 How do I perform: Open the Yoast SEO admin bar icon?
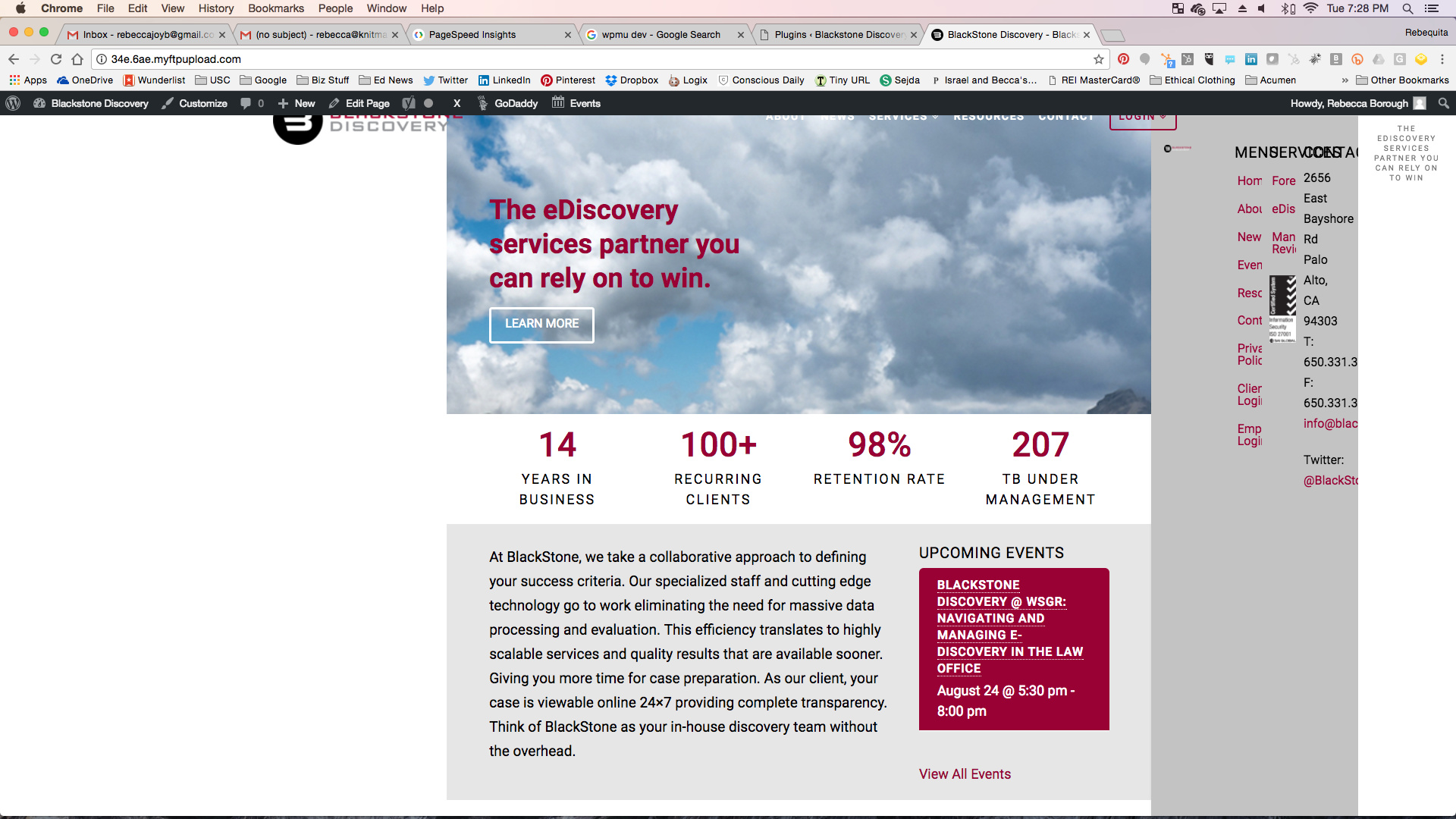pyautogui.click(x=409, y=103)
